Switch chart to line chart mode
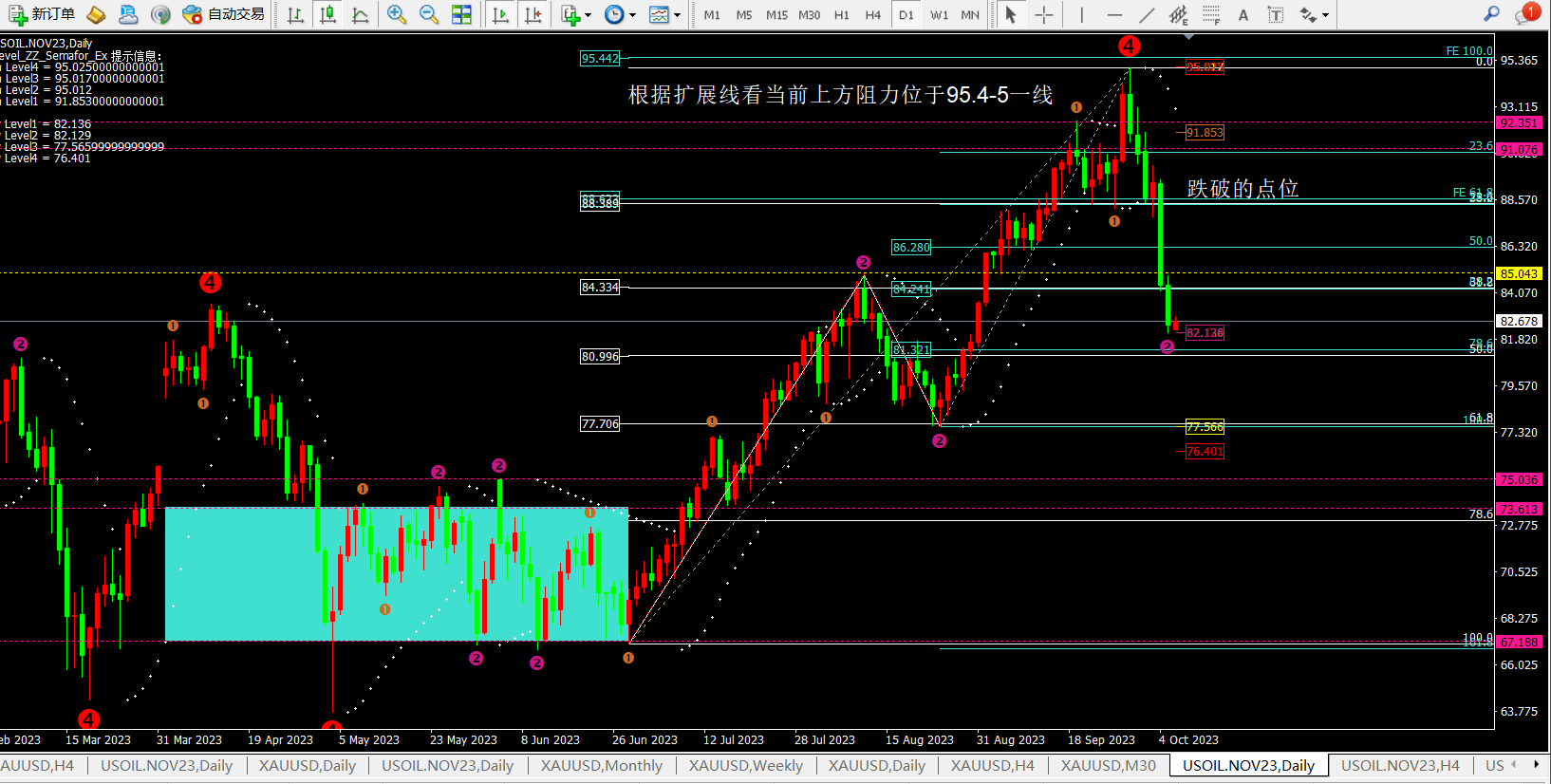This screenshot has height=784, width=1551. [x=360, y=14]
